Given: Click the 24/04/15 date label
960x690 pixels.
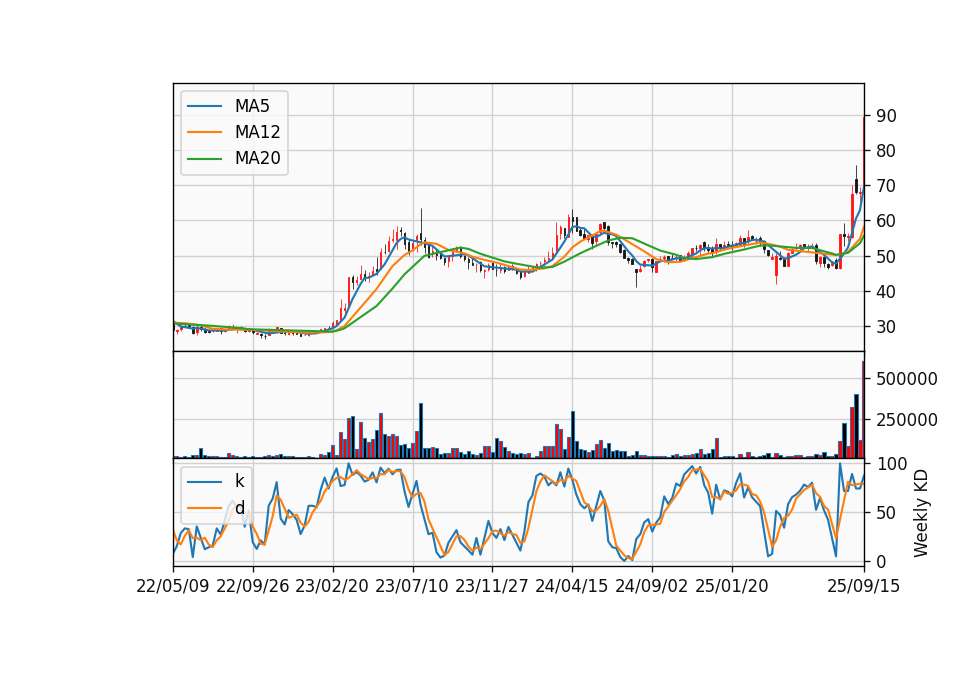Looking at the screenshot, I should click(572, 586).
